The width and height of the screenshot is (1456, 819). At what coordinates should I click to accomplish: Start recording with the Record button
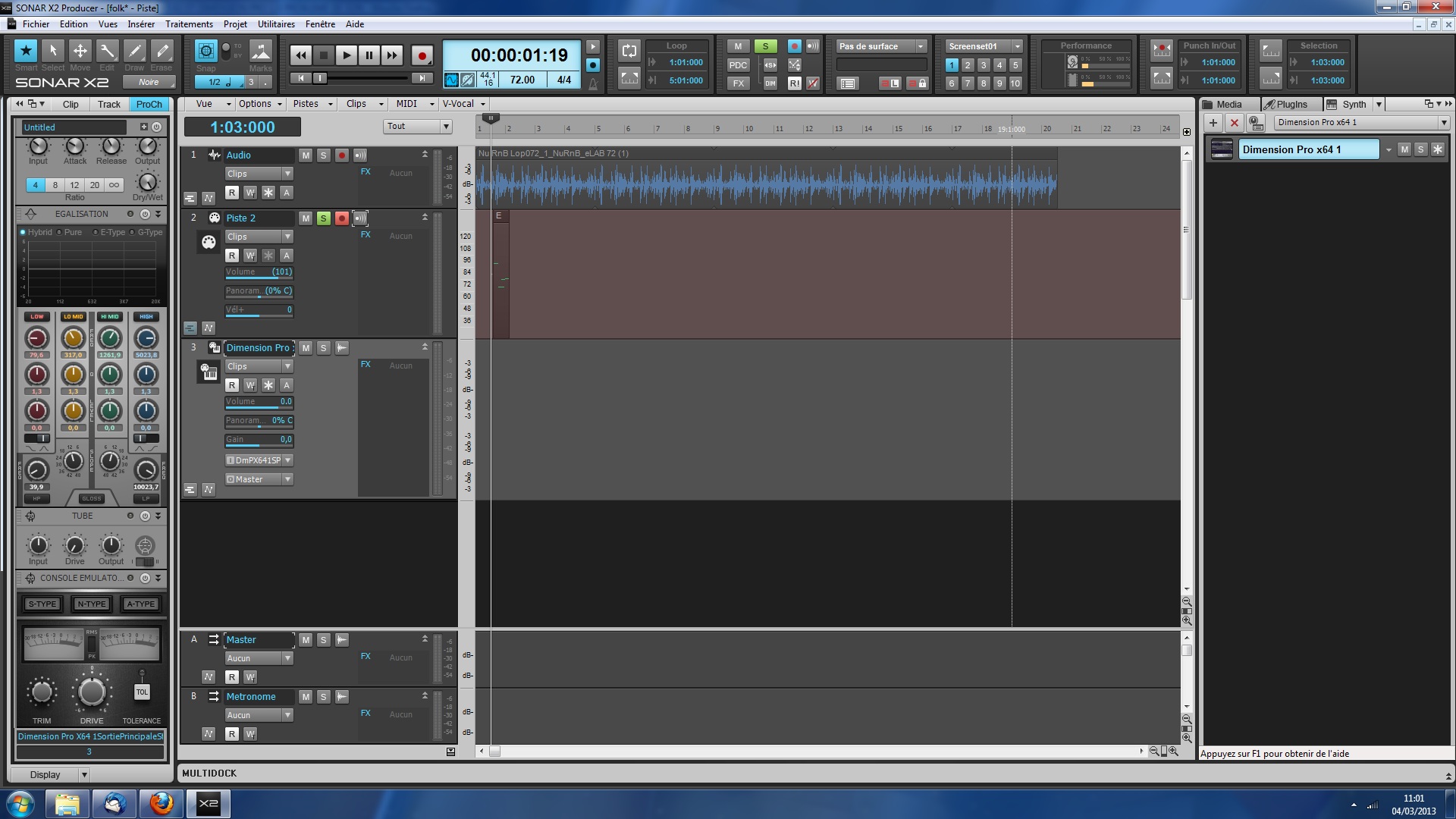tap(422, 55)
